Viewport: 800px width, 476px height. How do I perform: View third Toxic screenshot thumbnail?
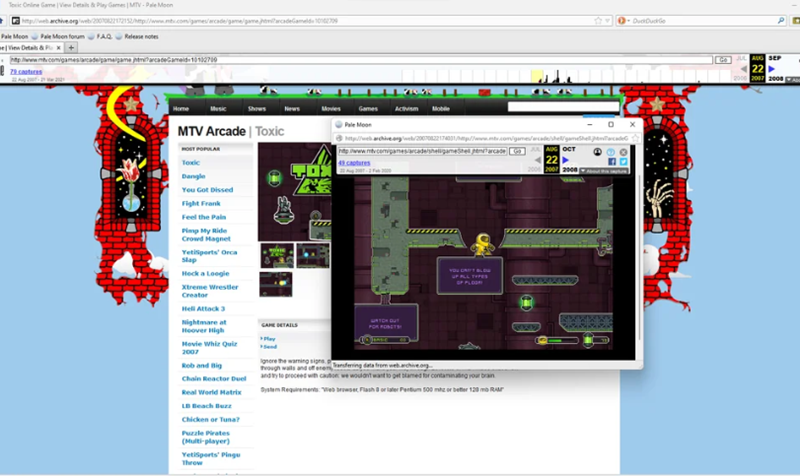click(x=276, y=284)
